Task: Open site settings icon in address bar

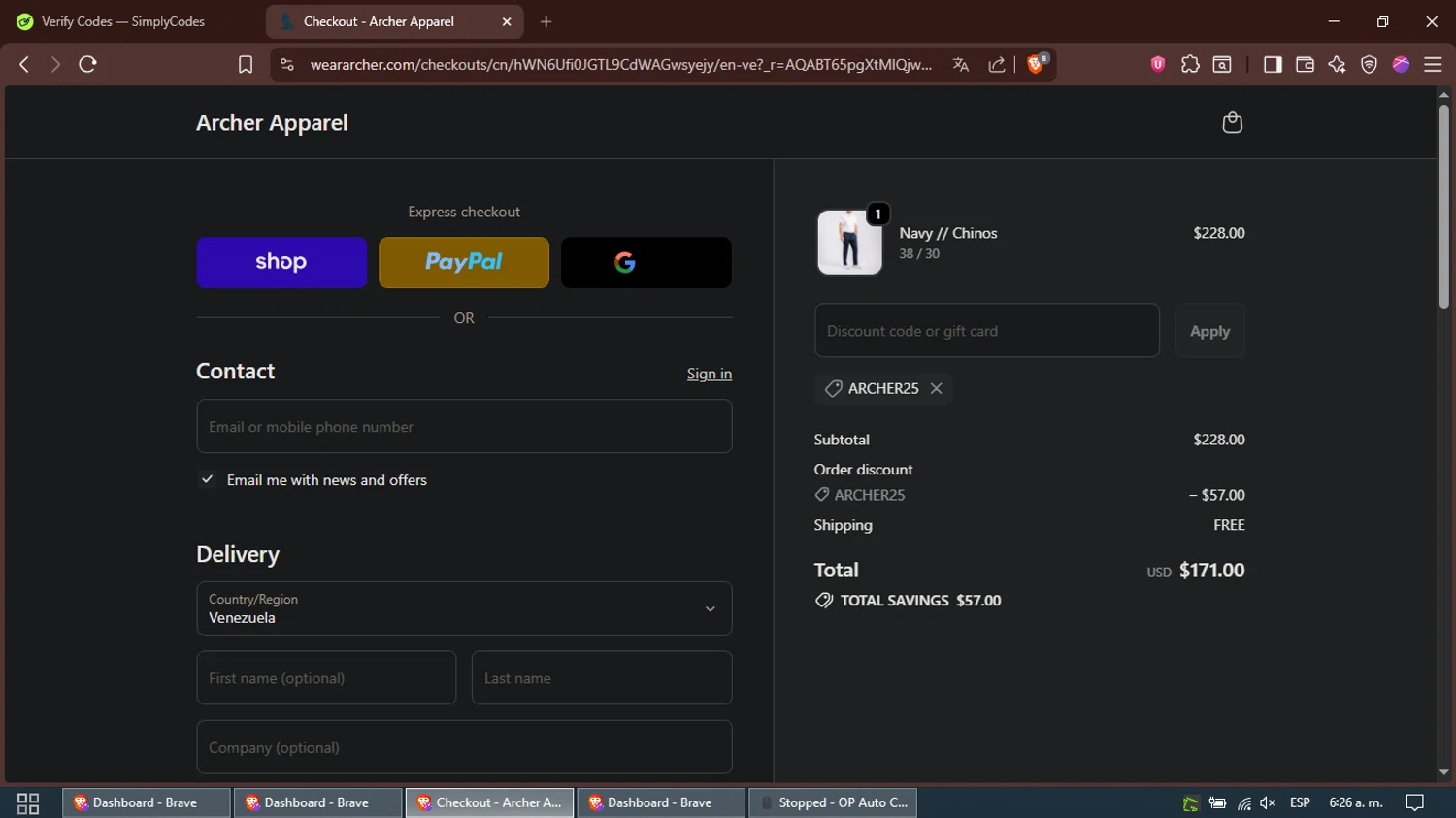Action: tap(286, 64)
